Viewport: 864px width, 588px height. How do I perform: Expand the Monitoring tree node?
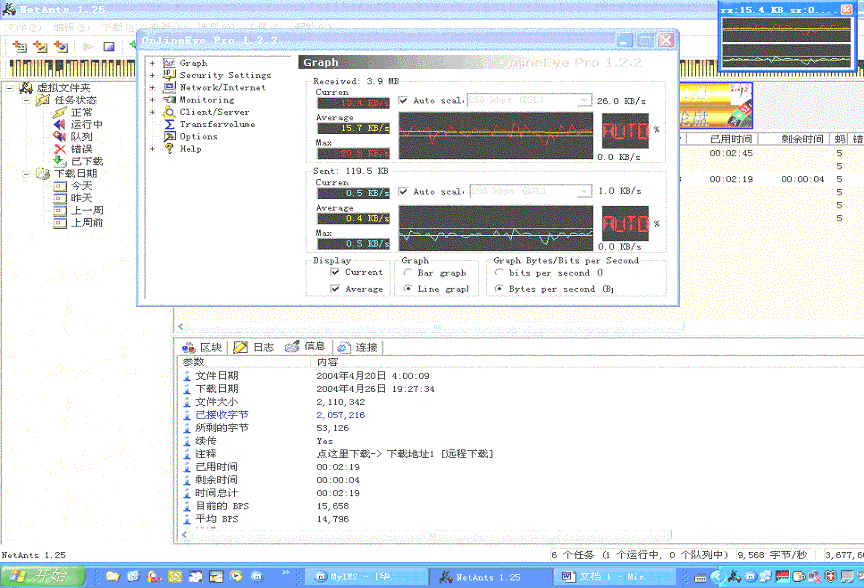pos(152,100)
